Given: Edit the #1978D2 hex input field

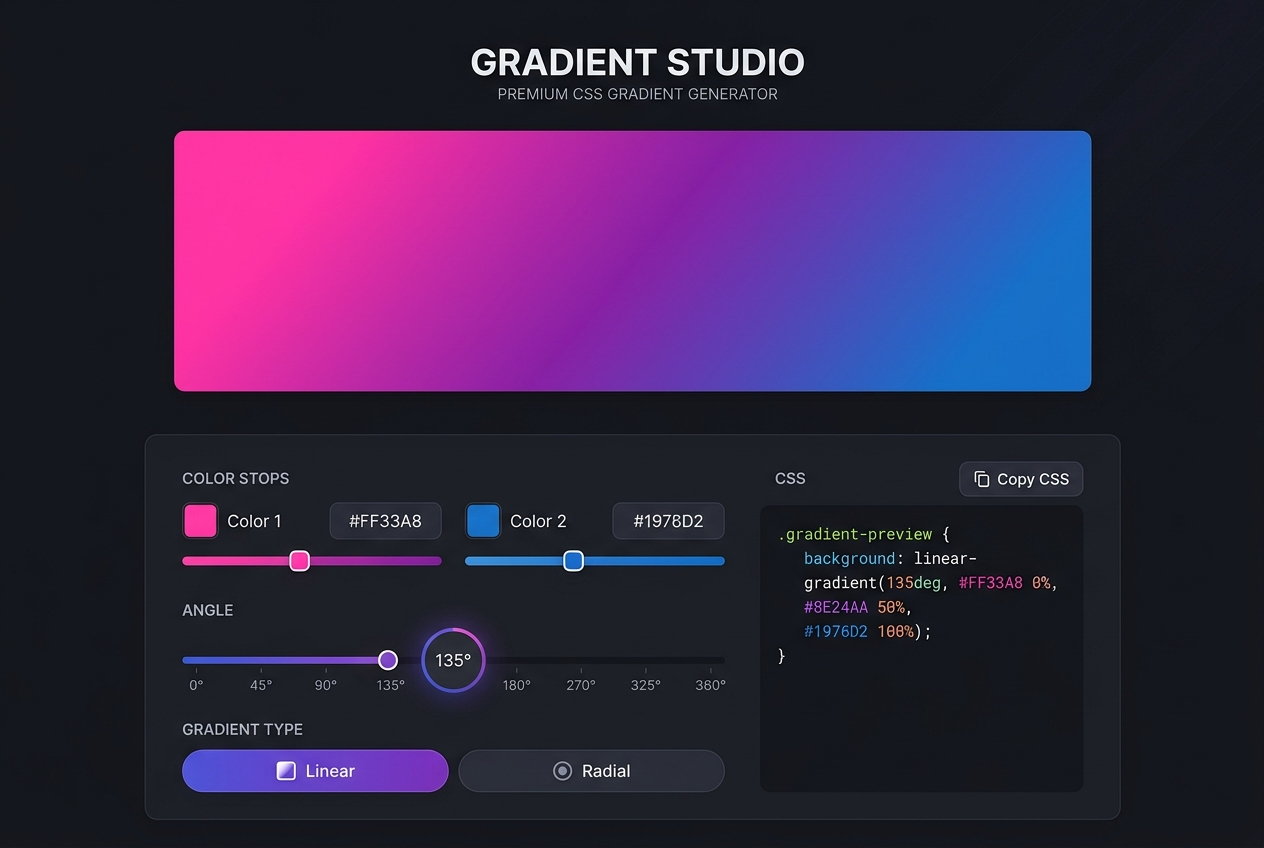Looking at the screenshot, I should click(x=668, y=521).
